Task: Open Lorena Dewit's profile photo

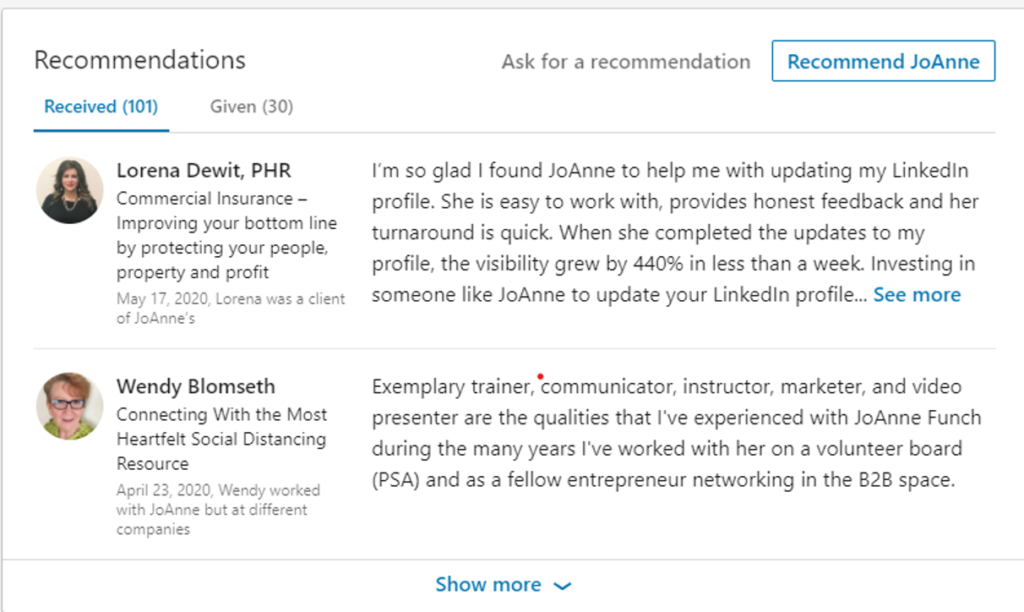Action: (69, 190)
